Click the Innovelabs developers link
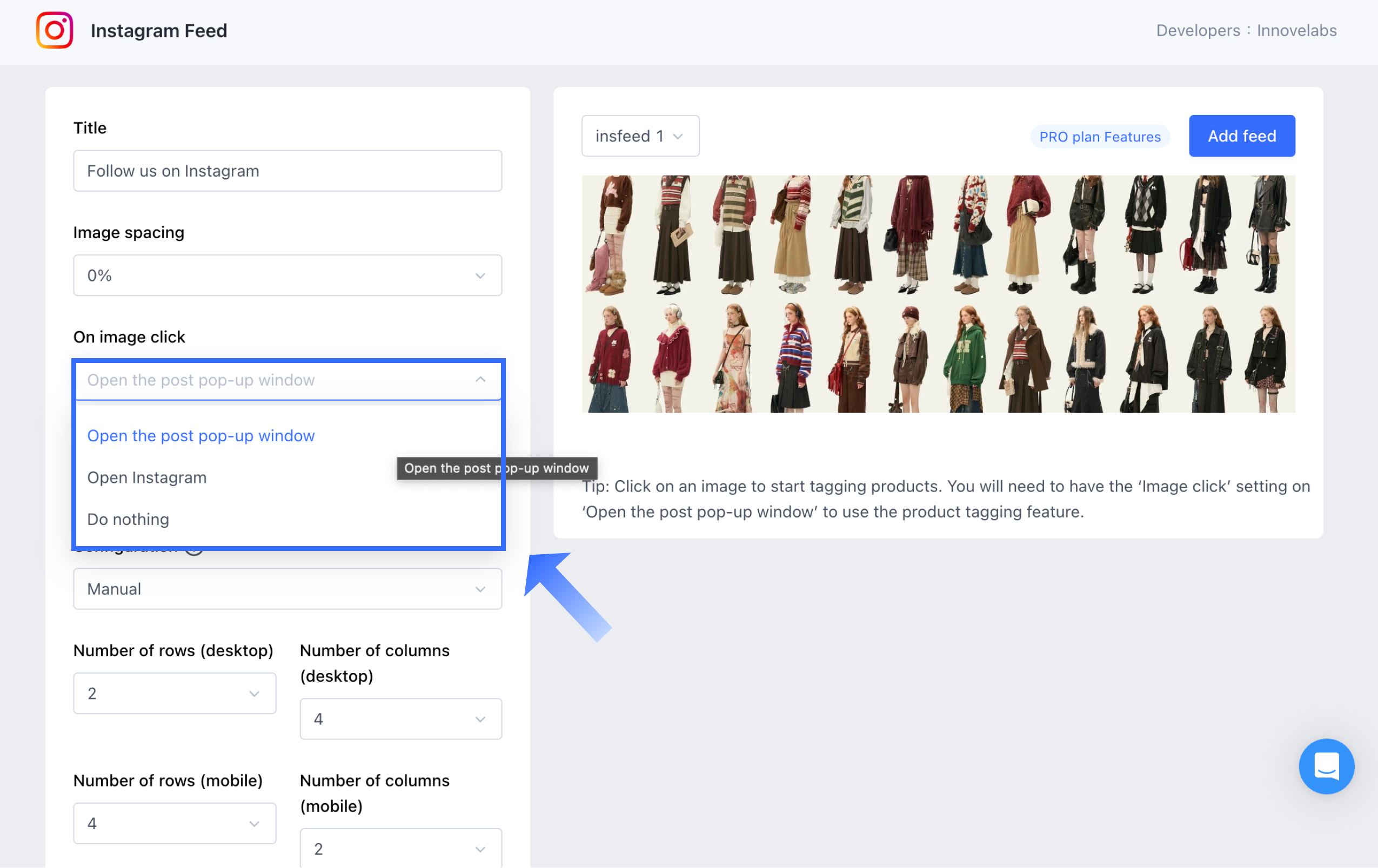1378x868 pixels. pos(1296,30)
